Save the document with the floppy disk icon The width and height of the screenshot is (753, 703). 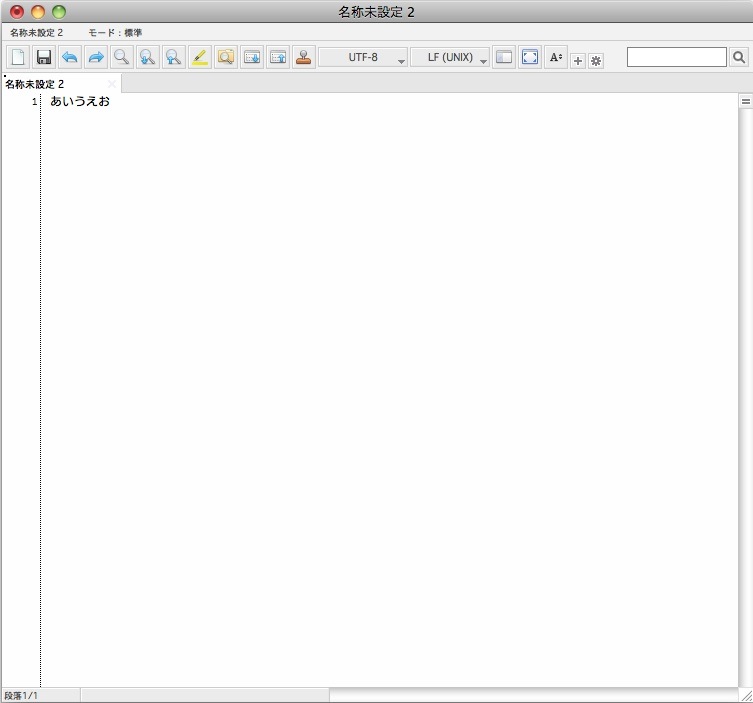pos(44,58)
